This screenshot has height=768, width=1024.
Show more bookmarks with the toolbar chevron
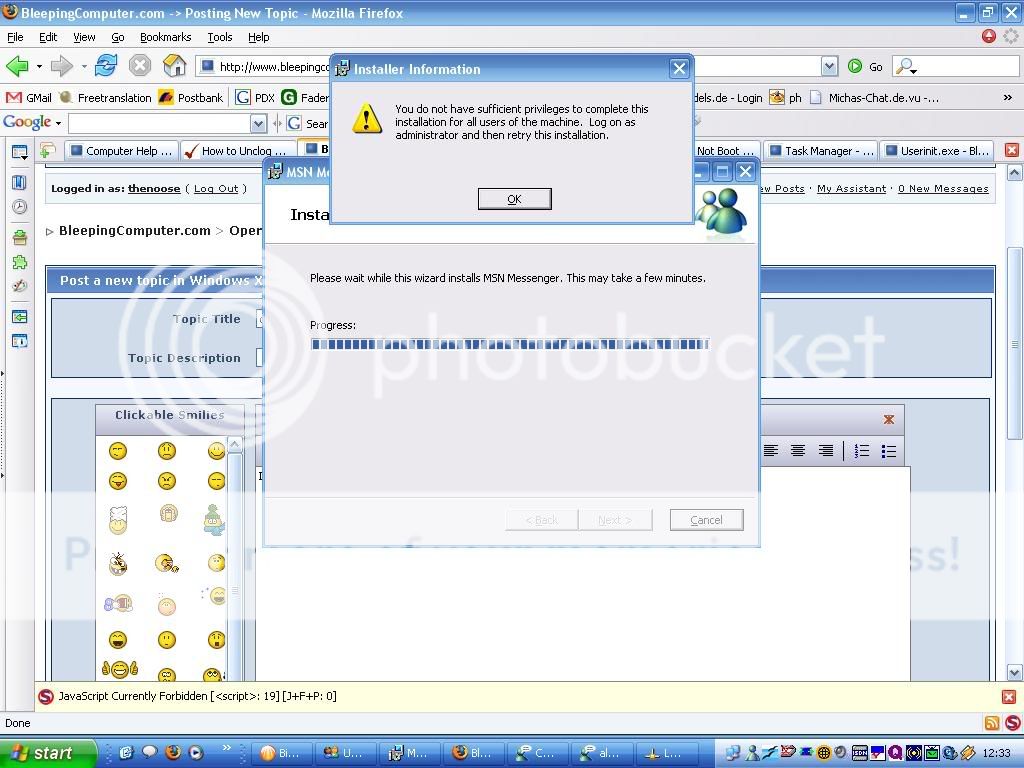pos(1008,98)
